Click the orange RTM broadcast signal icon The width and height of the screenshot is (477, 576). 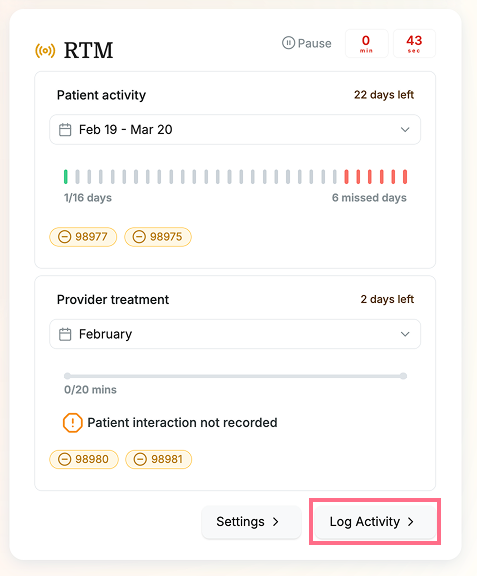tap(45, 51)
